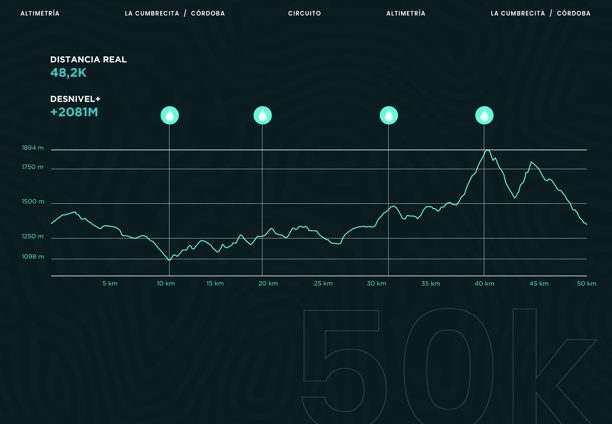Click the DESNIVEL+ heading
The height and width of the screenshot is (424, 612).
coord(75,99)
